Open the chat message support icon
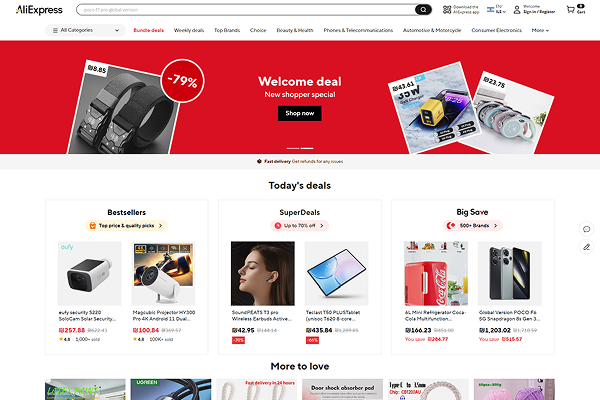600x400 pixels. (586, 229)
